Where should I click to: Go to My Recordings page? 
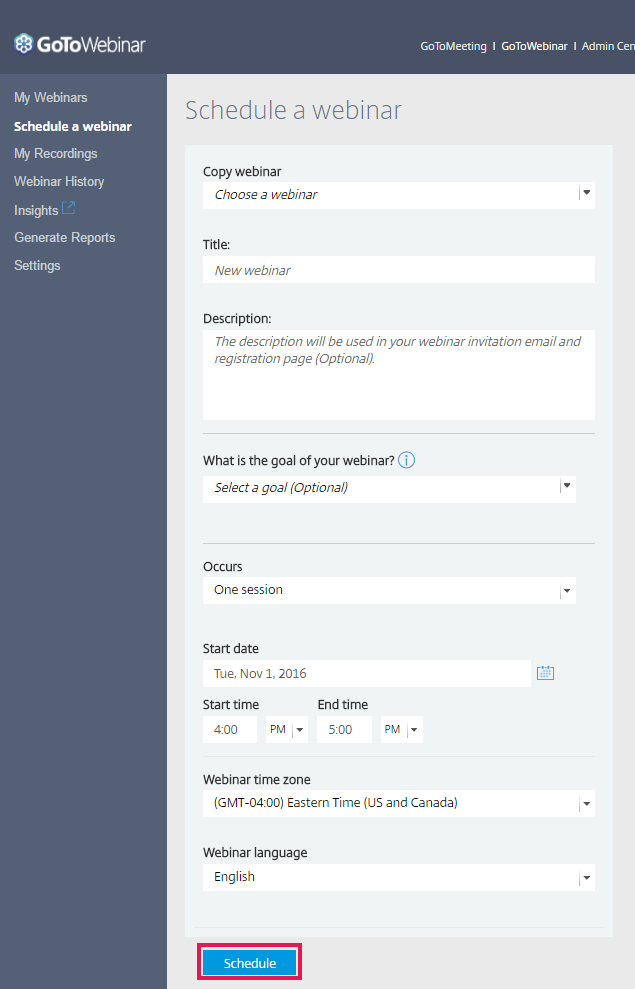56,154
